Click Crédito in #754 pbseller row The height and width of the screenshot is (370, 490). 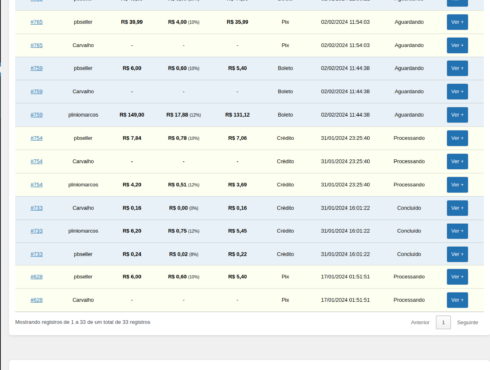pyautogui.click(x=285, y=138)
